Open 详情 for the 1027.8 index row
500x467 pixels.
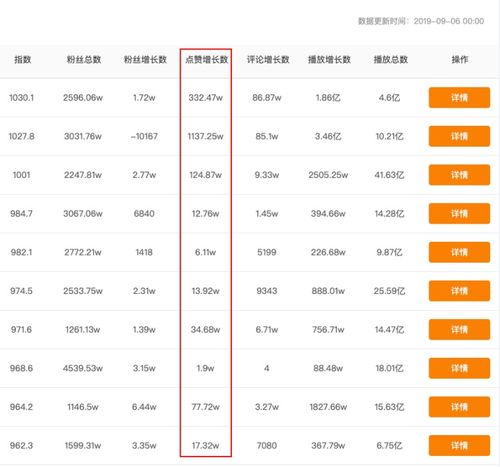point(459,136)
